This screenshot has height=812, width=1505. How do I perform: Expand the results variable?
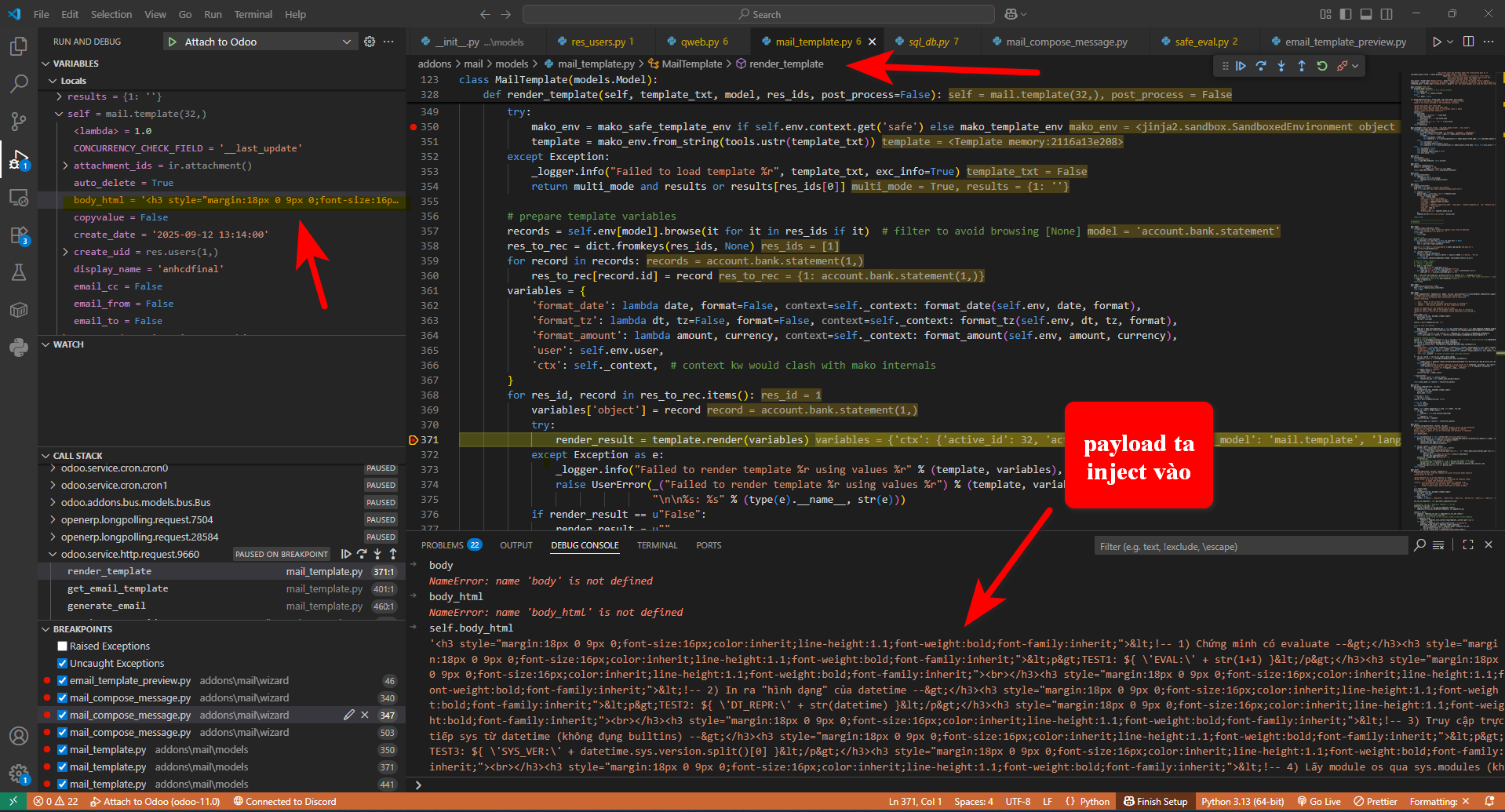pyautogui.click(x=60, y=96)
